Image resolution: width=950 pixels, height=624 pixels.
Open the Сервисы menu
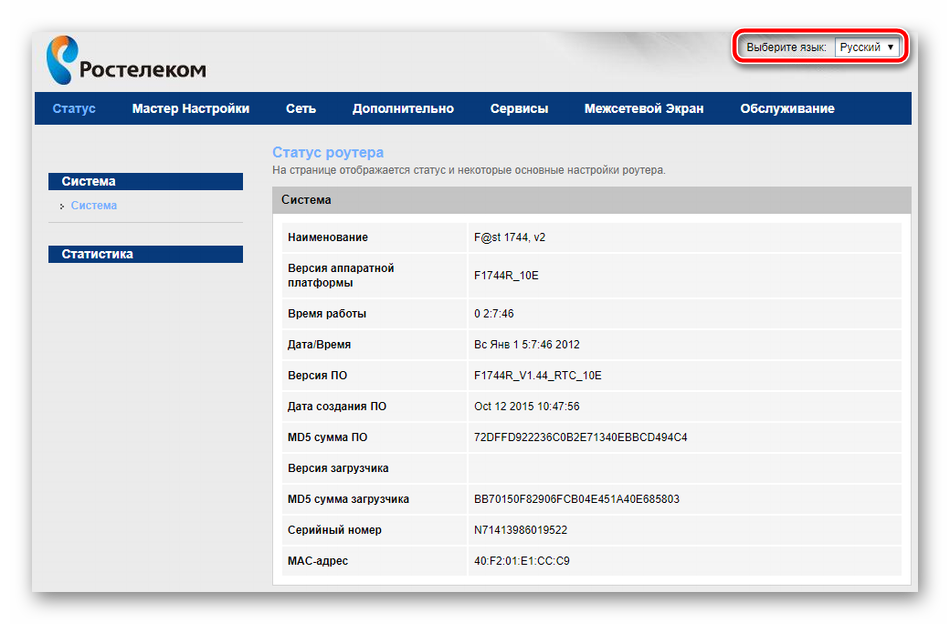[x=519, y=109]
